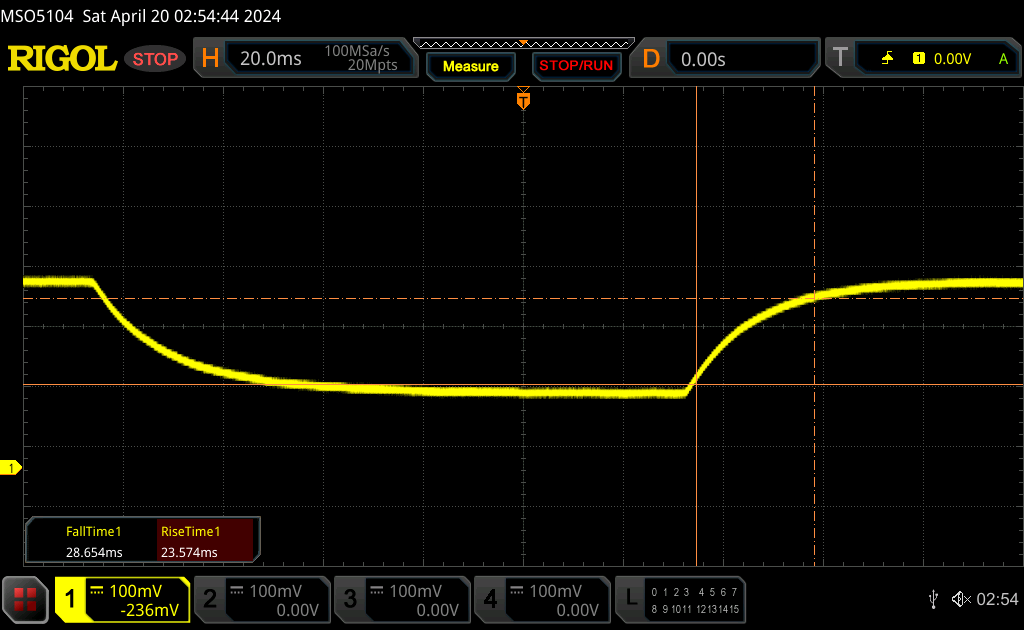
Task: Click the waveform memory overview bar at the top
Action: pos(523,43)
